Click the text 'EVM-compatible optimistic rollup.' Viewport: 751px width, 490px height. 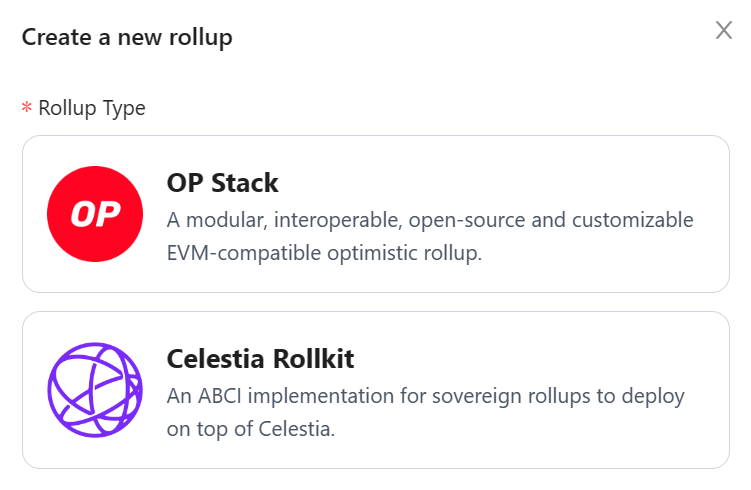point(324,253)
